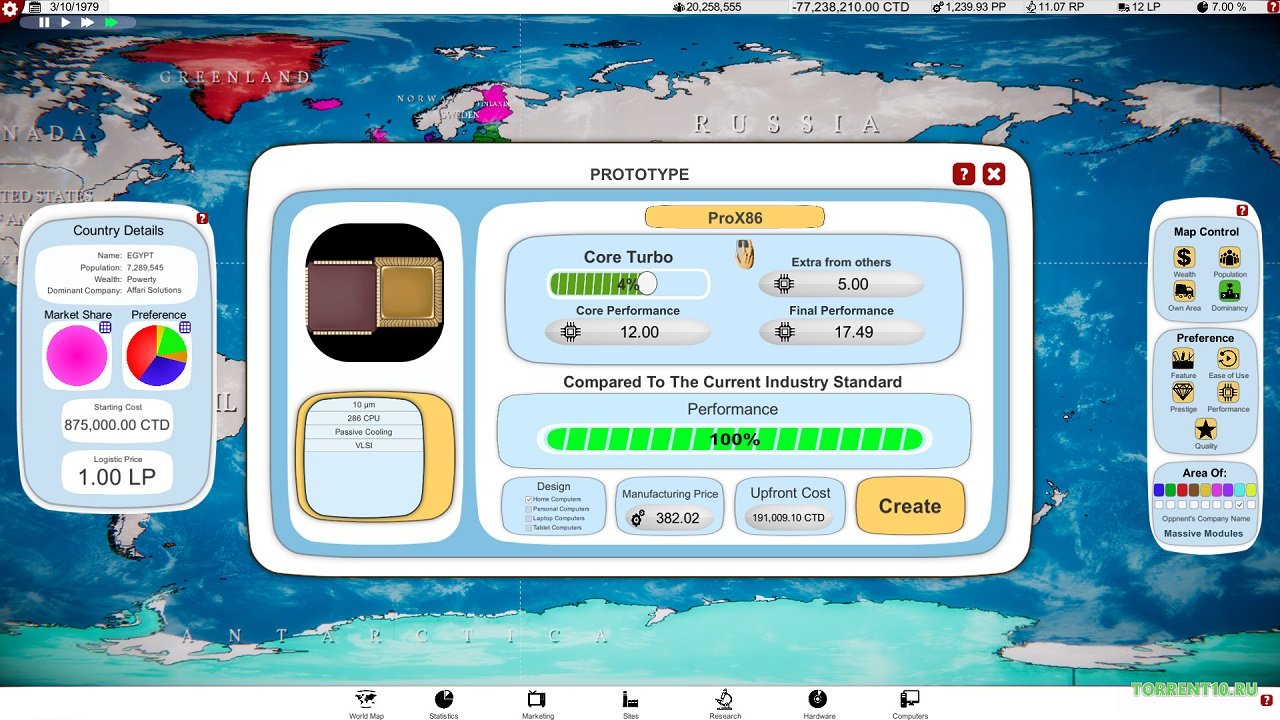Show the Population map overlay
1280x720 pixels.
(x=1229, y=259)
